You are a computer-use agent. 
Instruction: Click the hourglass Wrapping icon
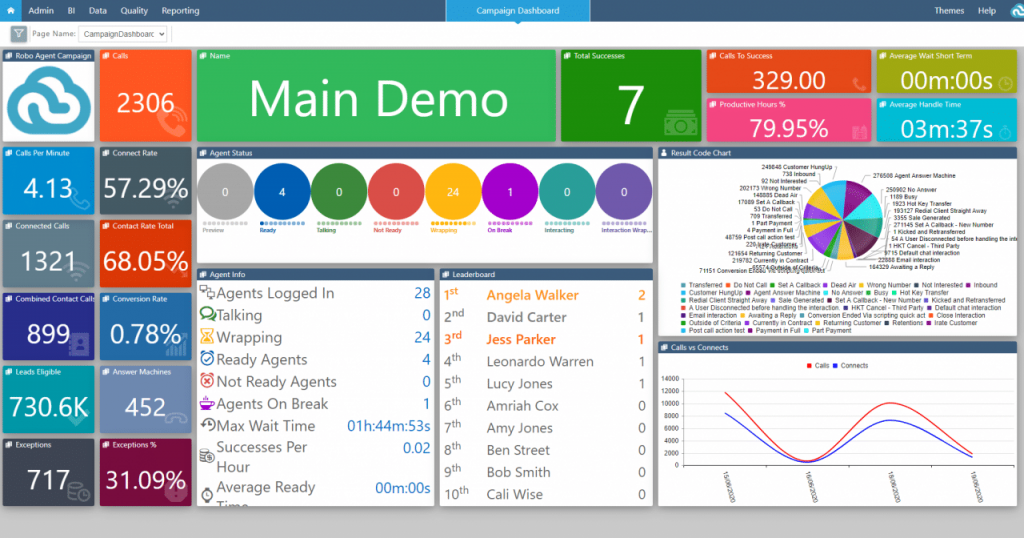(x=207, y=337)
